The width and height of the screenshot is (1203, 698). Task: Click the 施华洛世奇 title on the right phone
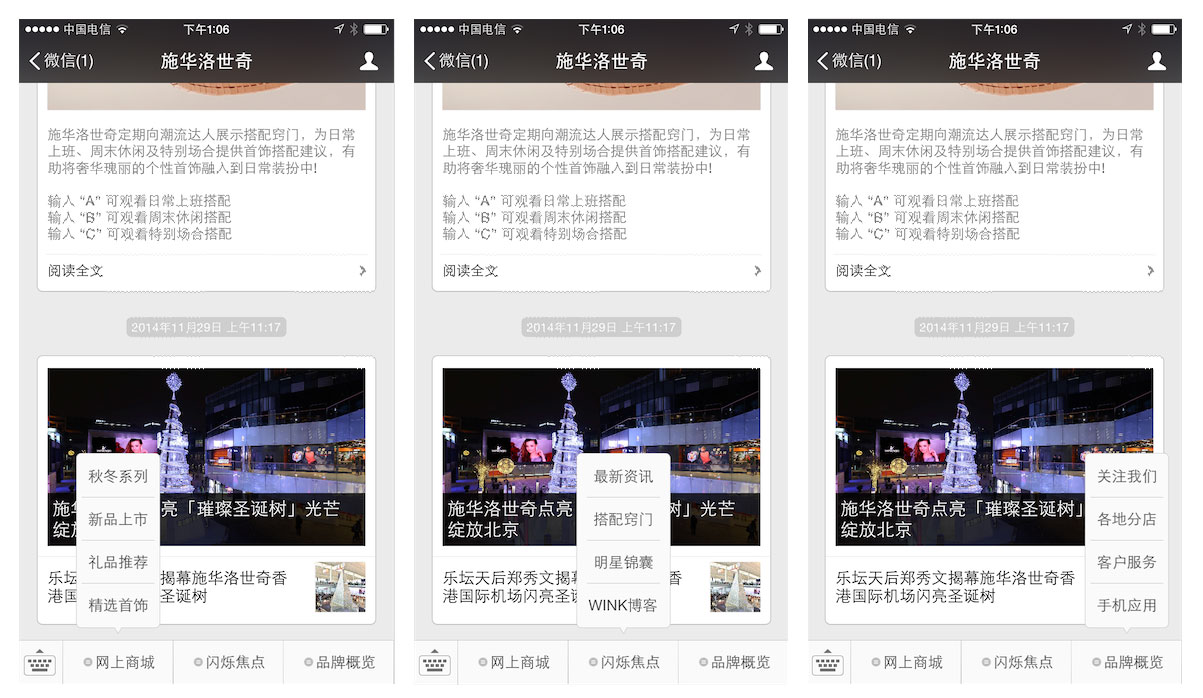click(x=995, y=61)
